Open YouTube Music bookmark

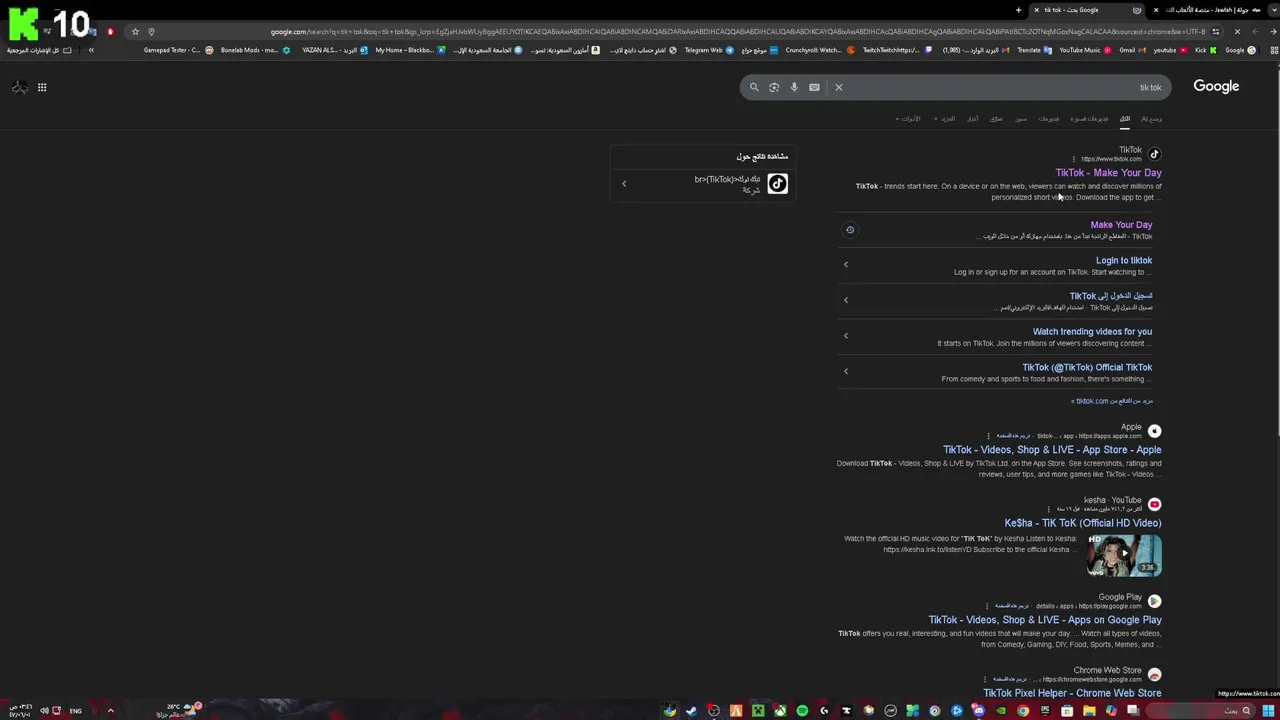click(x=1085, y=50)
